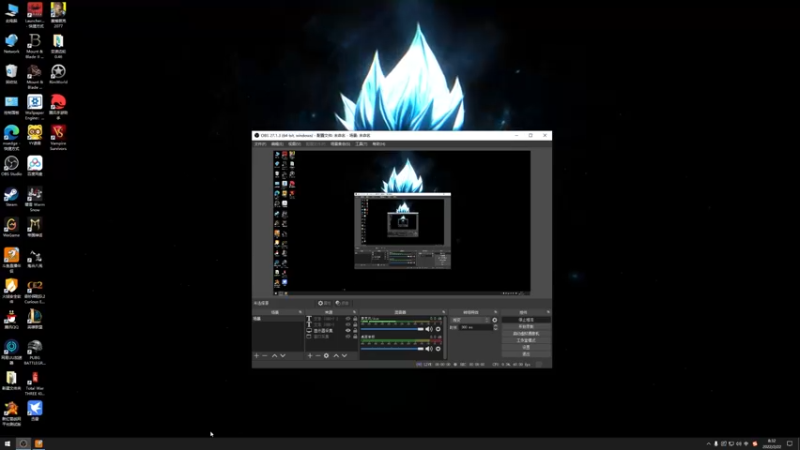Click the Filters (滤镜) button above the docks
800x450 pixels.
(x=342, y=303)
